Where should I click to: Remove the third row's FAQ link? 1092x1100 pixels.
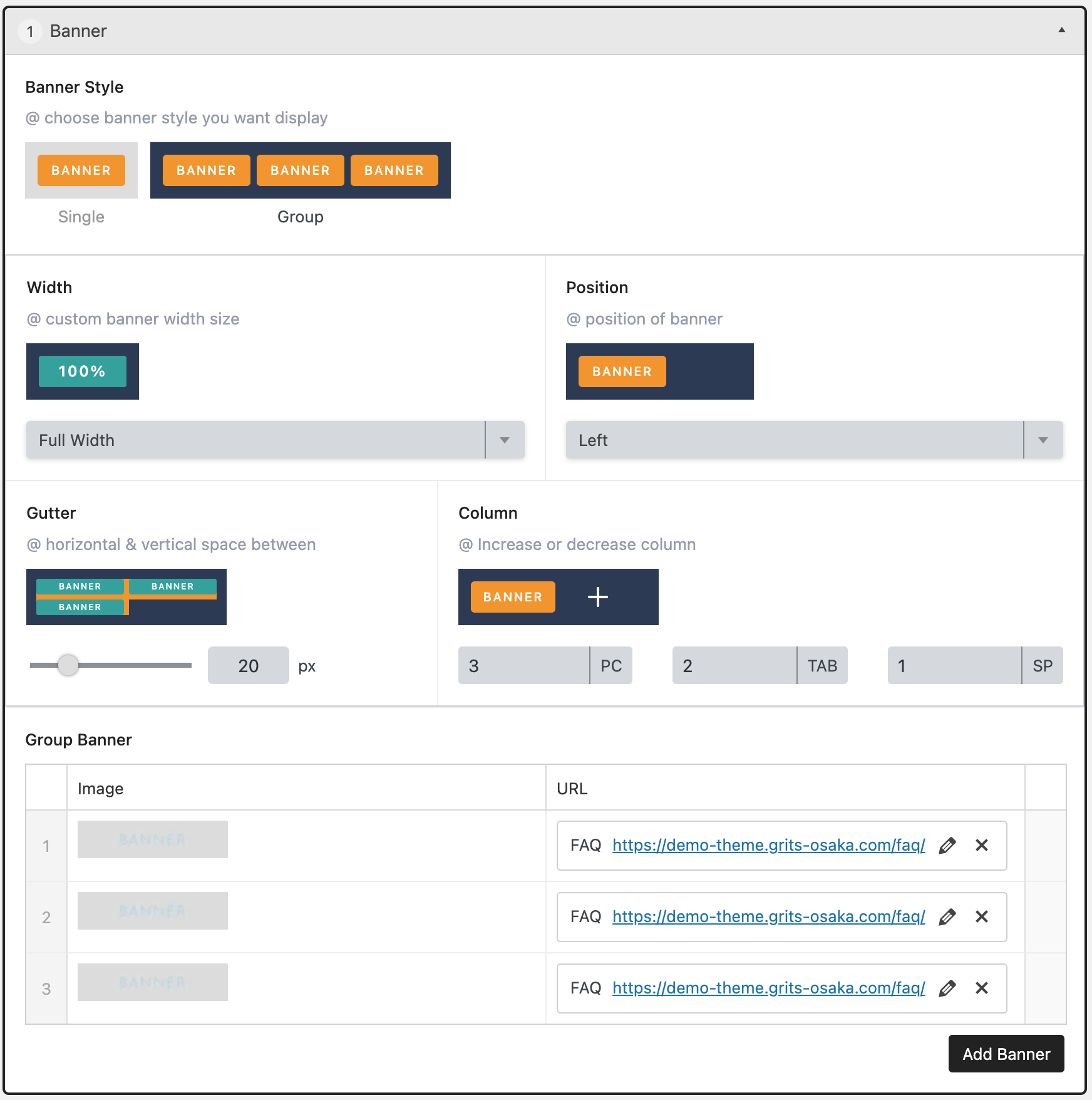[x=981, y=988]
